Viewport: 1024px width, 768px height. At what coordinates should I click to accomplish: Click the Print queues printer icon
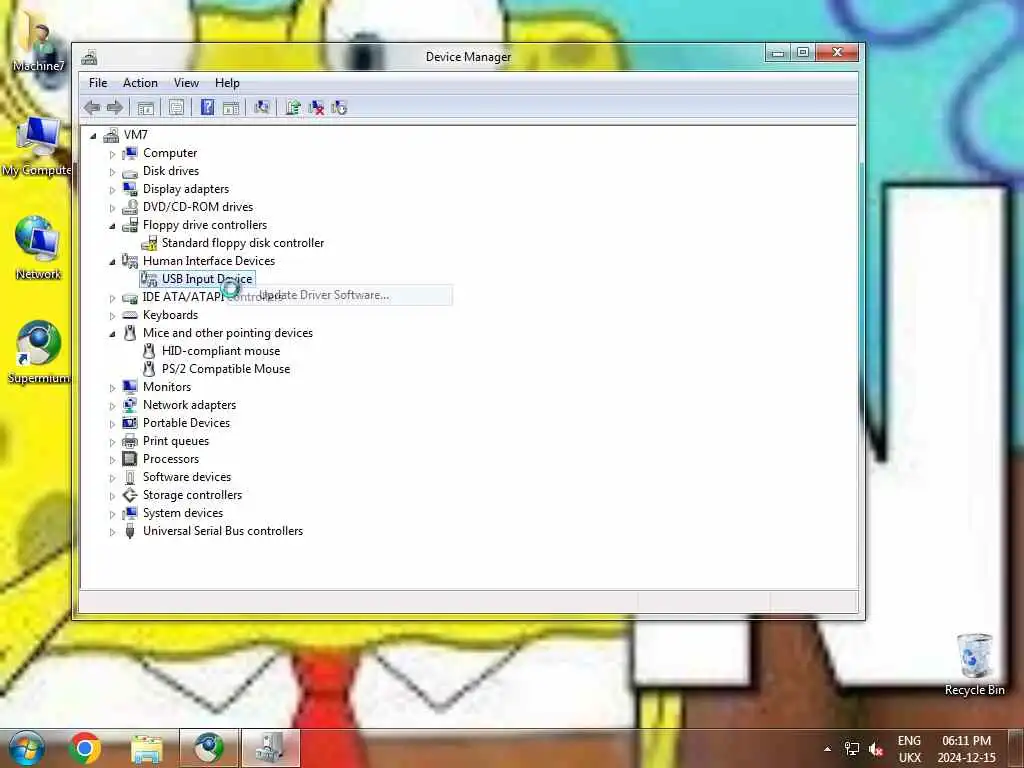click(130, 441)
